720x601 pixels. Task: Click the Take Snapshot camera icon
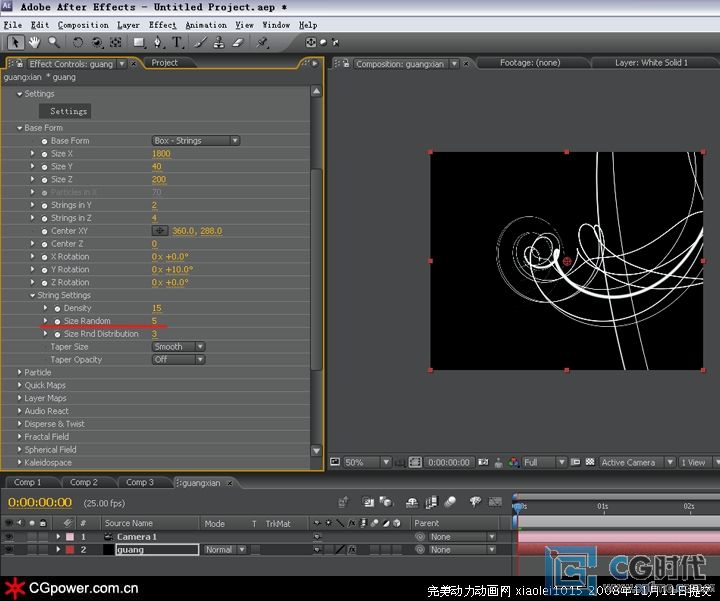tap(483, 462)
